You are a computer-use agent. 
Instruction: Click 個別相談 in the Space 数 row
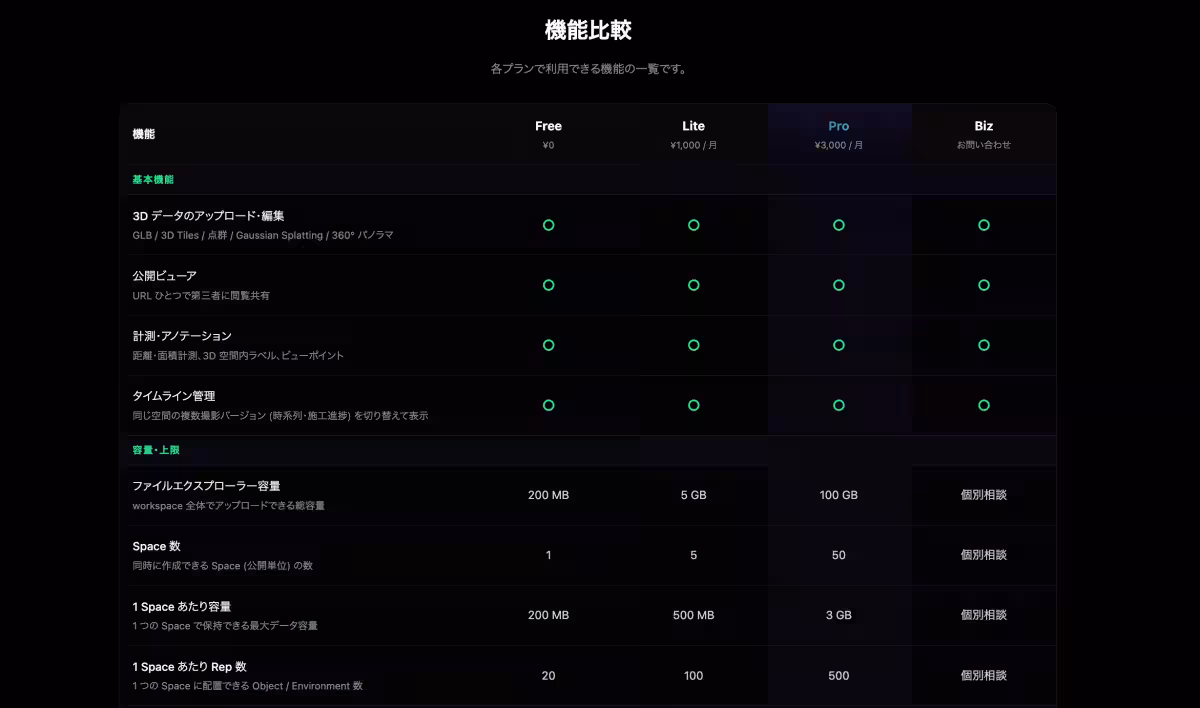[x=983, y=555]
